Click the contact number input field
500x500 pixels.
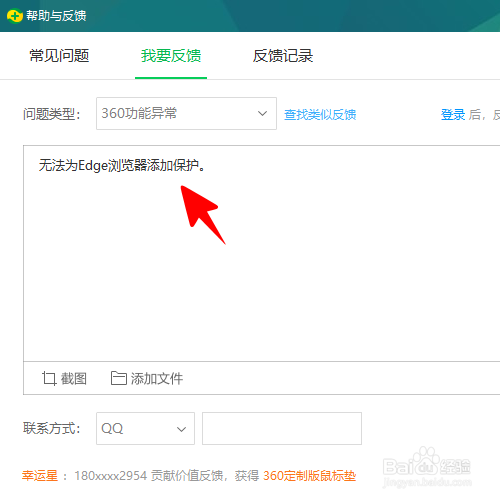point(282,428)
